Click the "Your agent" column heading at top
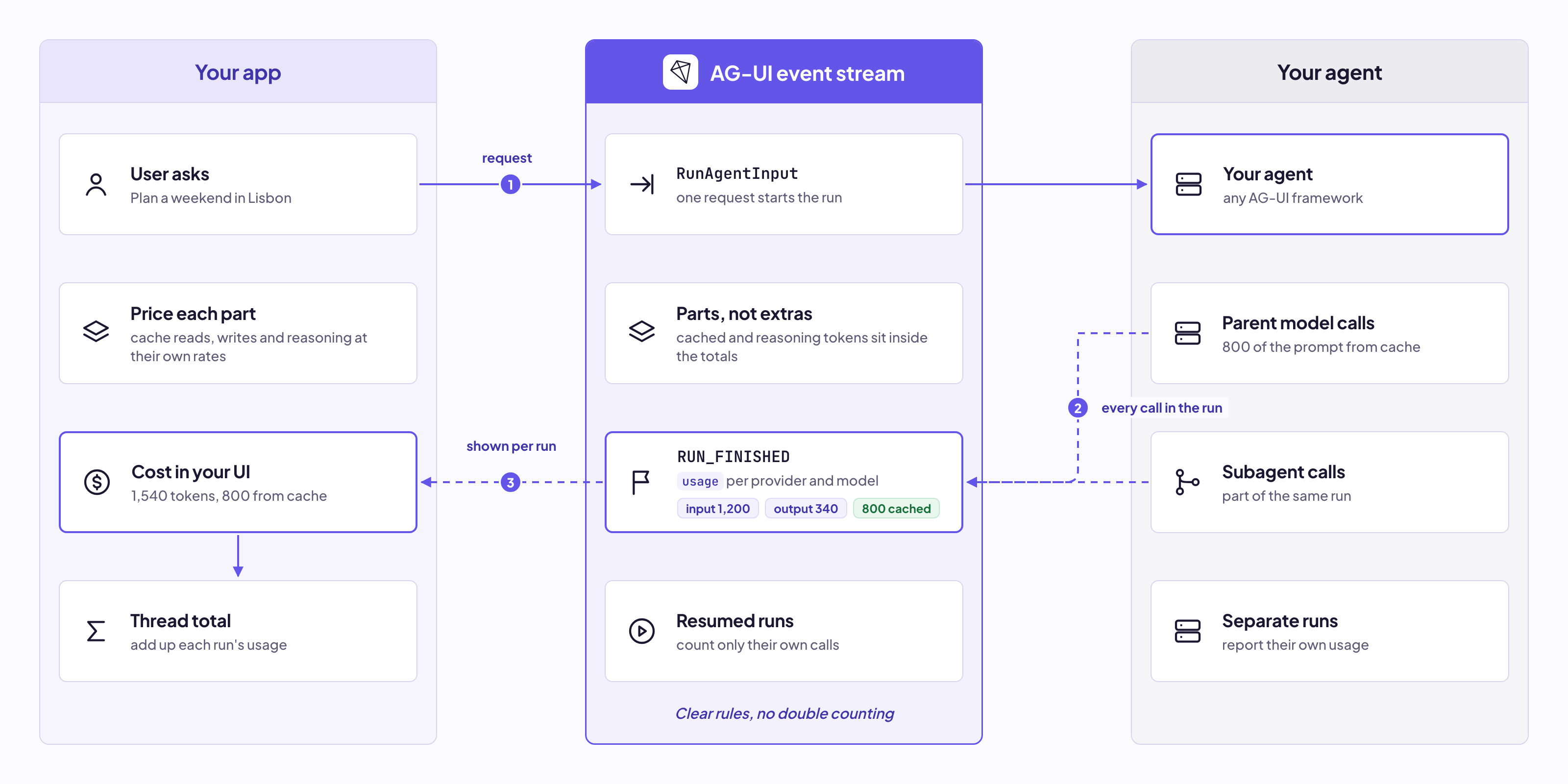The width and height of the screenshot is (1568, 784). point(1329,73)
